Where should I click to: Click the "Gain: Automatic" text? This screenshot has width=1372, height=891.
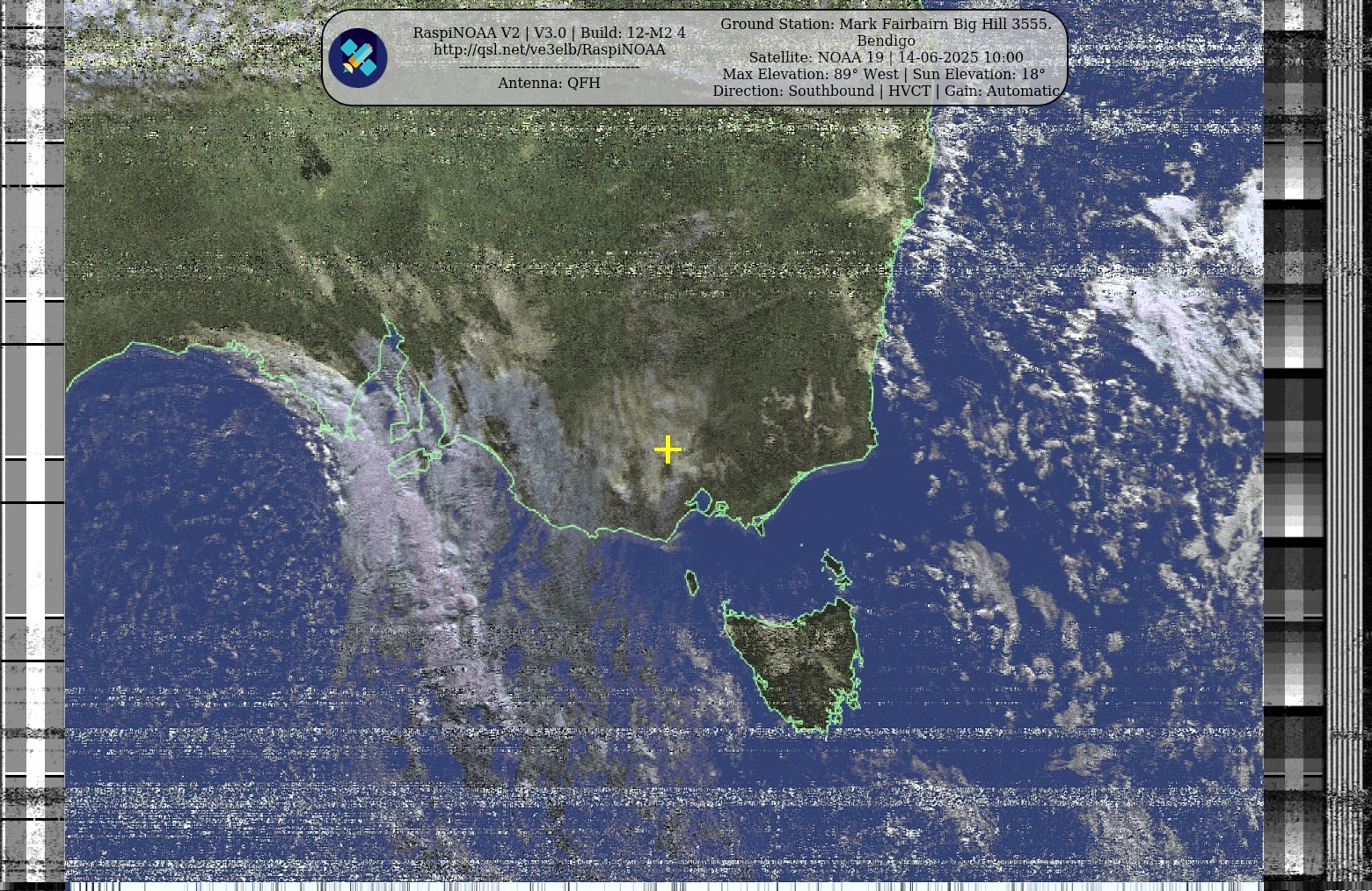point(1002,91)
